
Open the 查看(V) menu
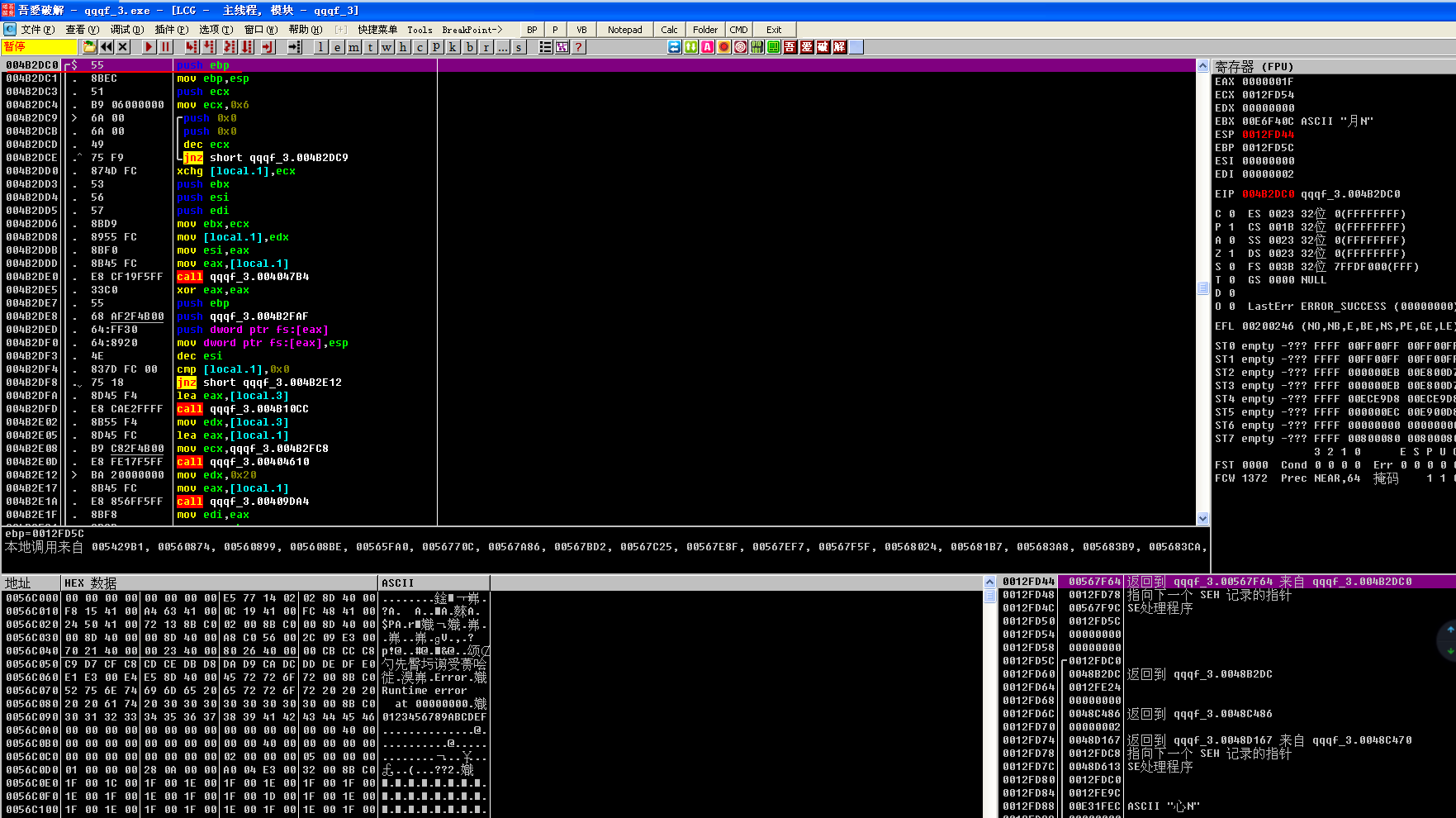point(82,30)
